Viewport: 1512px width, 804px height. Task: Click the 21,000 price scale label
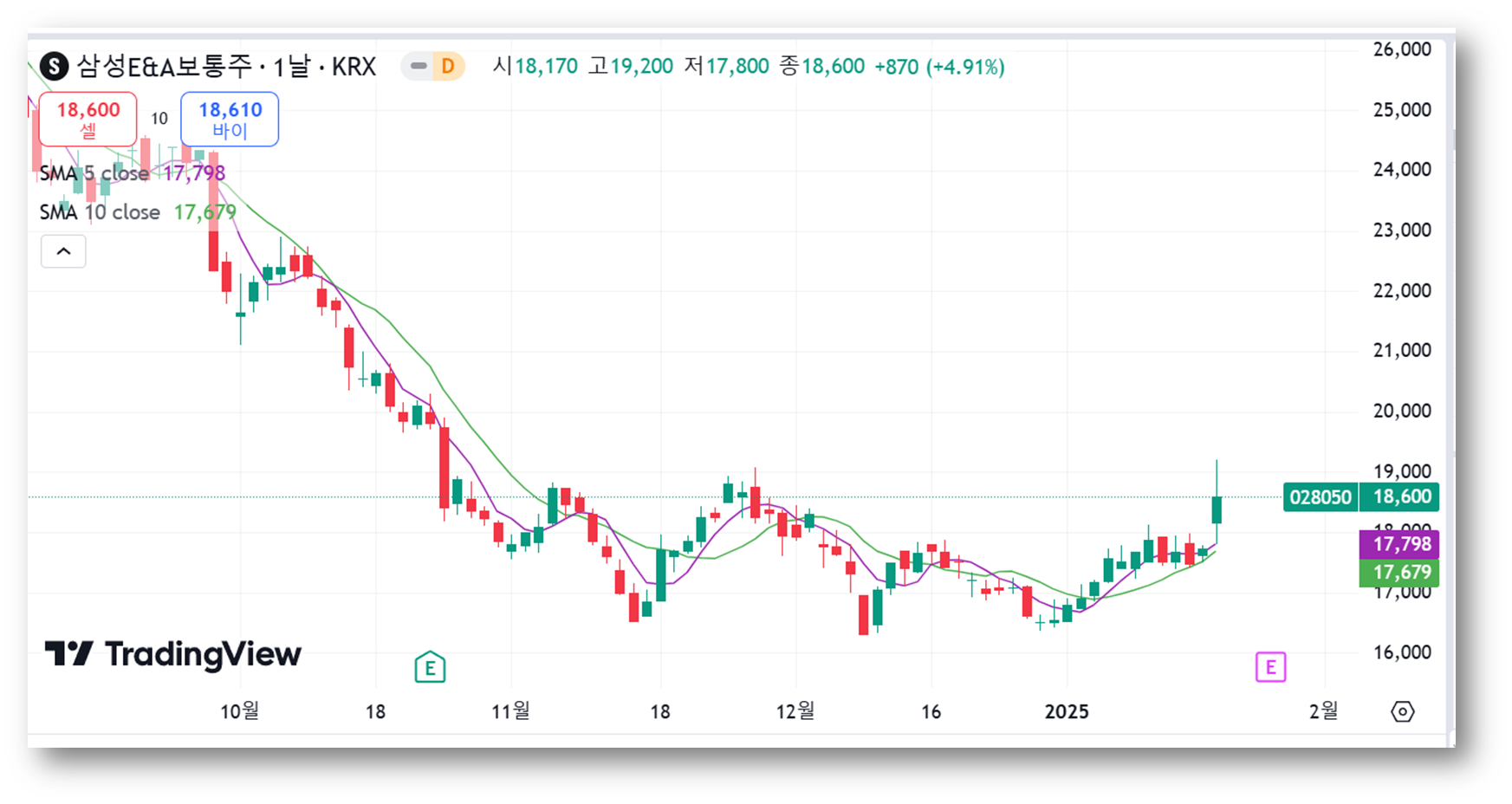coord(1402,351)
